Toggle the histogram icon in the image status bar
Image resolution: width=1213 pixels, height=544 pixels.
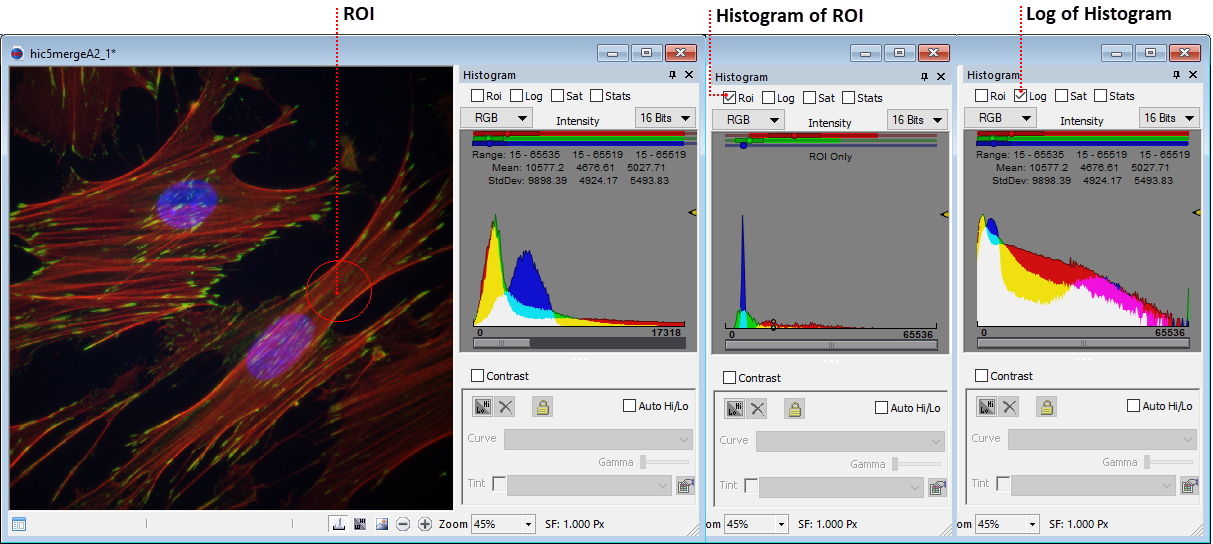point(339,524)
